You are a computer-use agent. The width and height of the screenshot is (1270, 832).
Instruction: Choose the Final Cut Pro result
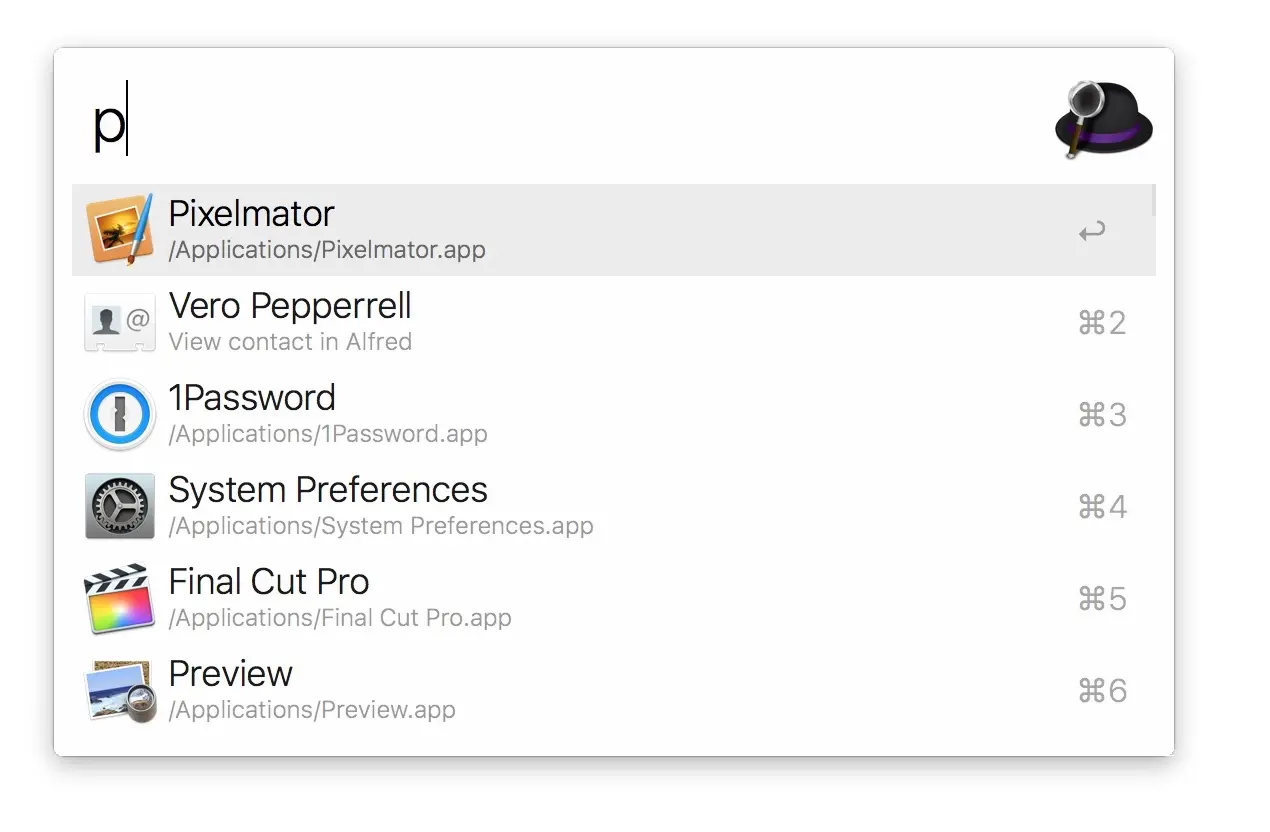pyautogui.click(x=269, y=582)
